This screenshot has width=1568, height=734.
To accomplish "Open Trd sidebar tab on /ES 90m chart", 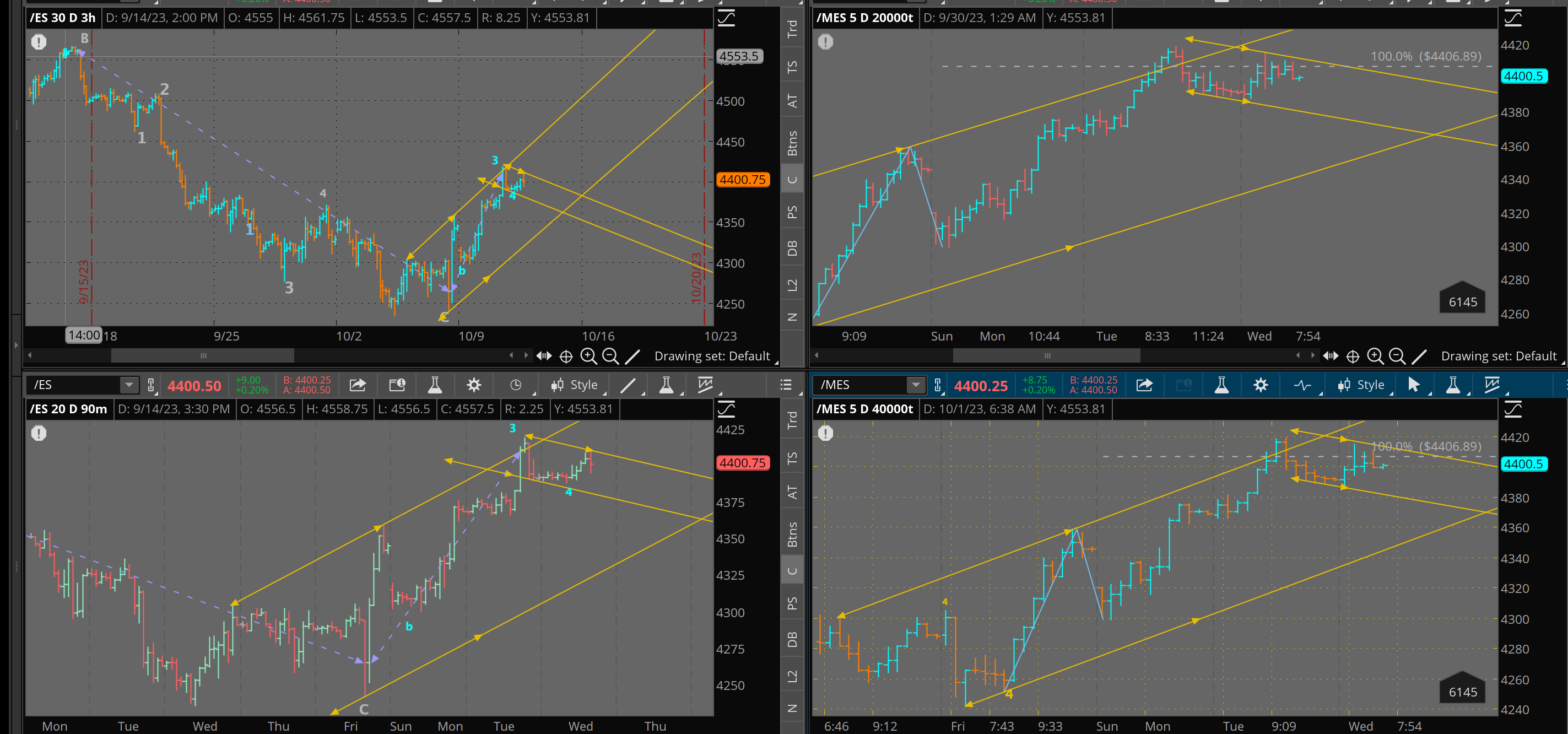I will (792, 420).
